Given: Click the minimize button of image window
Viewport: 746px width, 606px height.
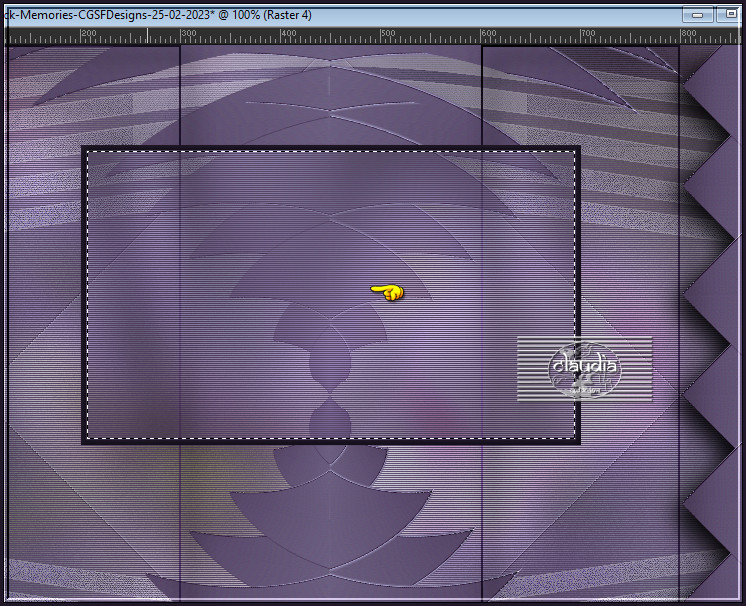Looking at the screenshot, I should [697, 15].
